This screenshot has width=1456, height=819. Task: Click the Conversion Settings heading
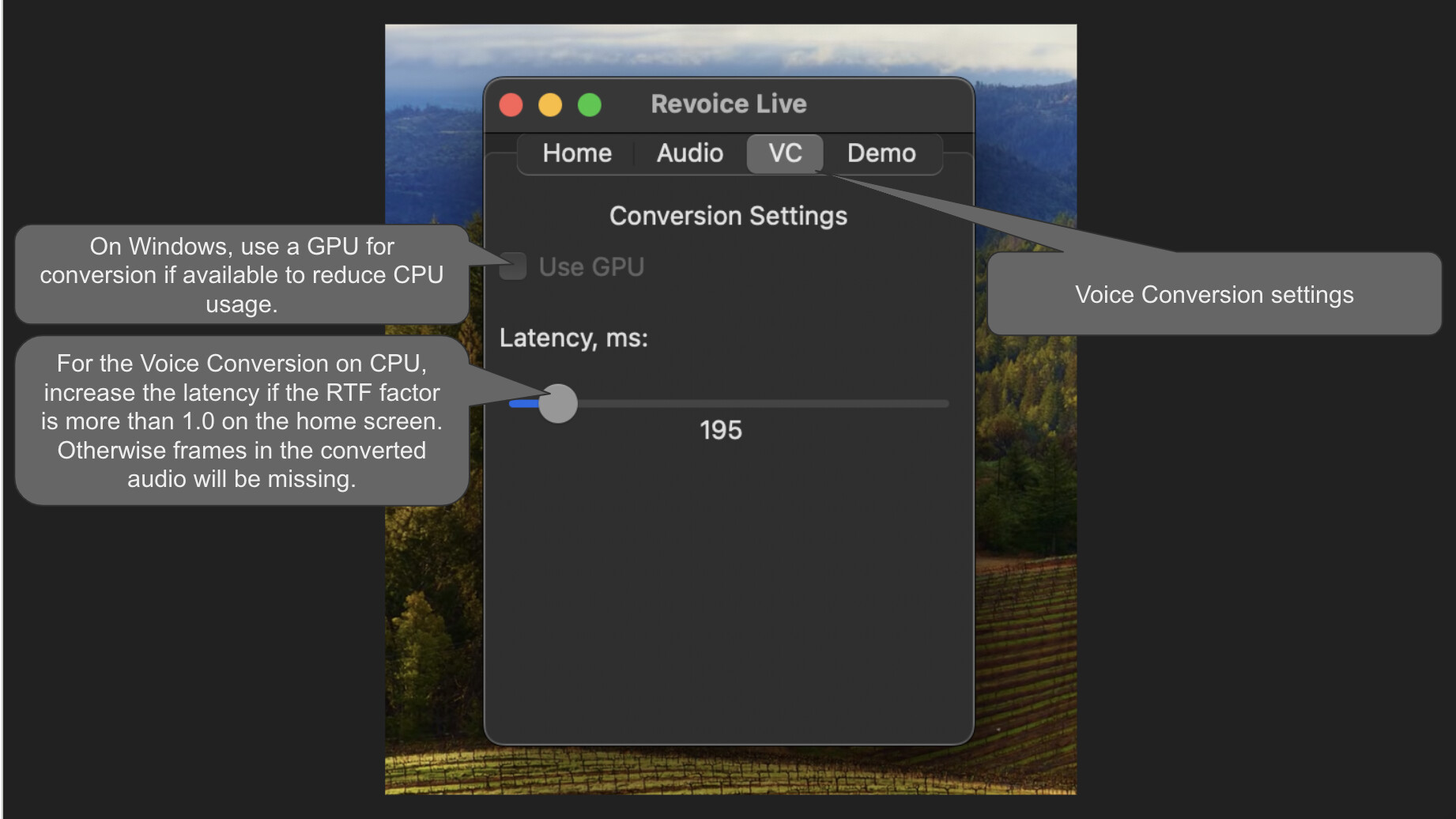coord(727,215)
